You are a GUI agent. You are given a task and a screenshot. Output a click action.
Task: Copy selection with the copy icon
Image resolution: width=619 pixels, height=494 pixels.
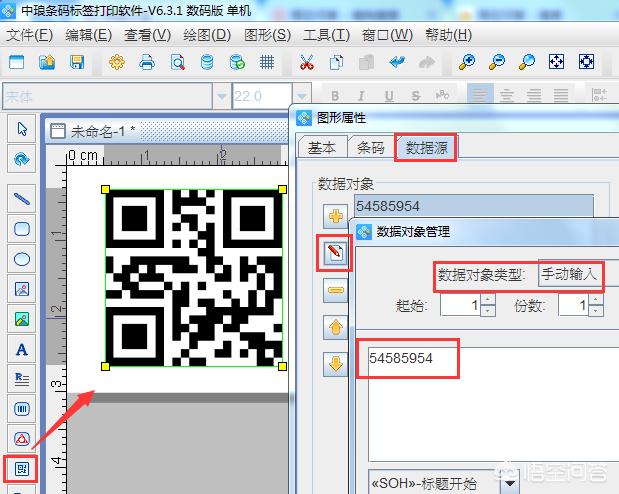click(x=336, y=62)
